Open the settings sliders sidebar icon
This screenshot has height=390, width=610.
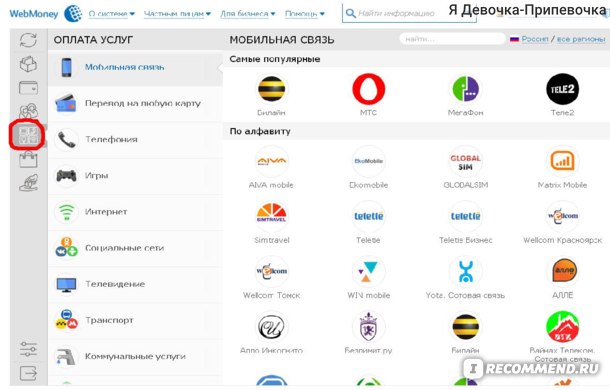28,349
